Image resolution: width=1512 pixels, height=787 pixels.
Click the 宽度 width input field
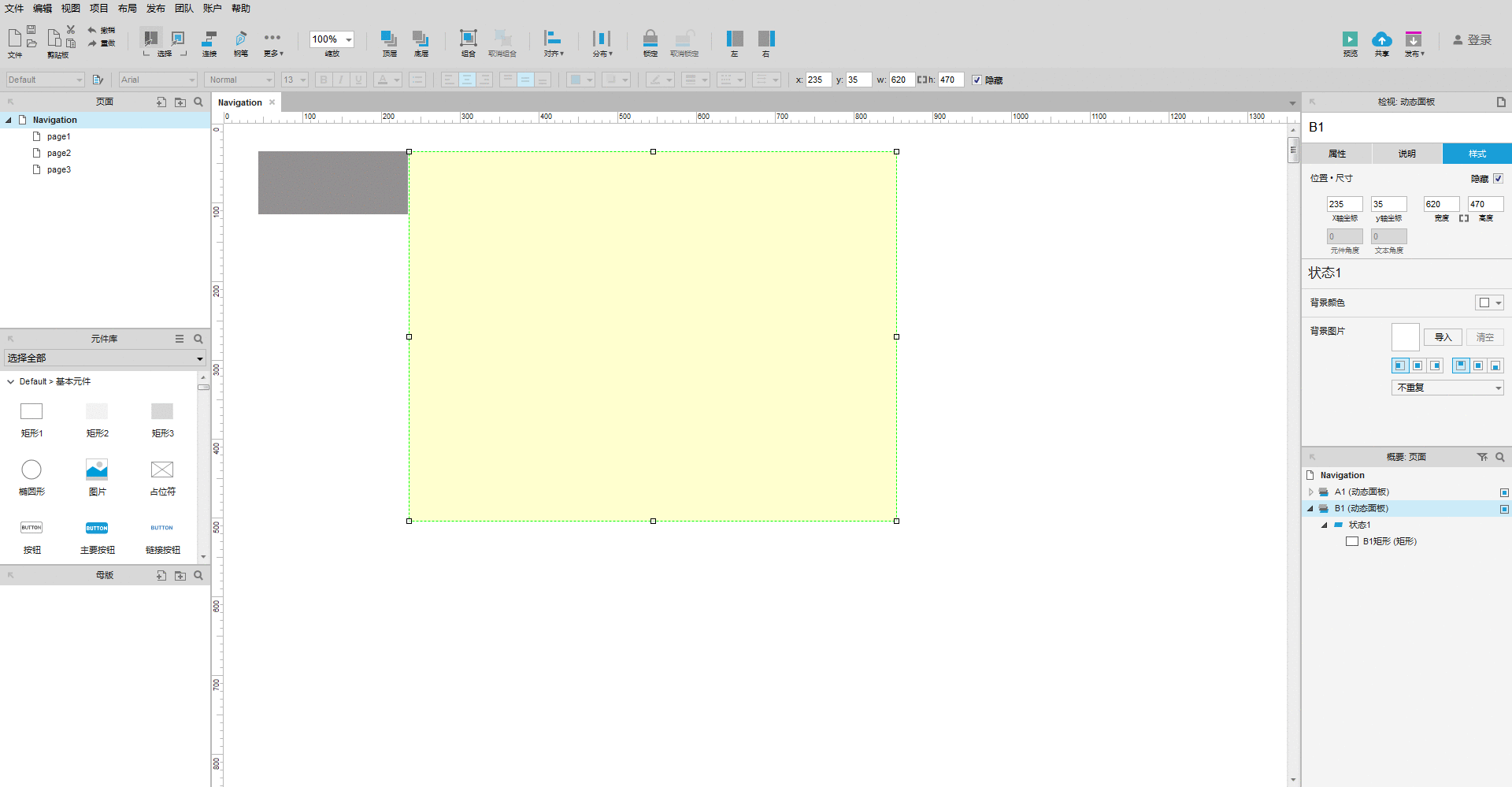pyautogui.click(x=1441, y=204)
